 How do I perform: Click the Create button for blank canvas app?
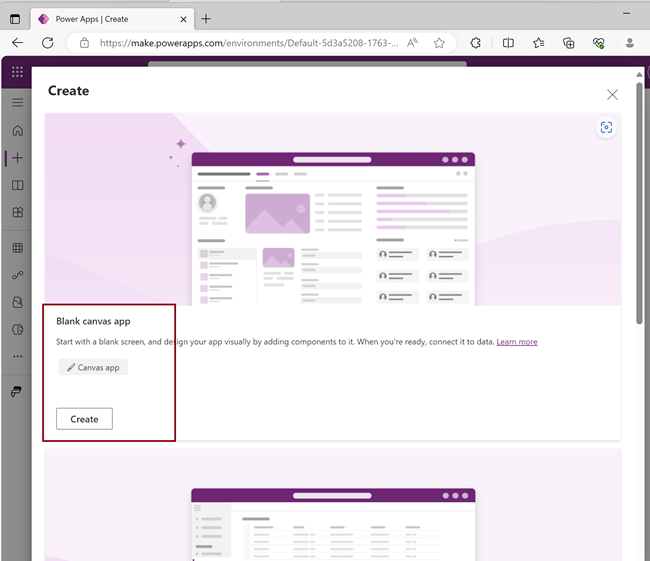coord(84,419)
